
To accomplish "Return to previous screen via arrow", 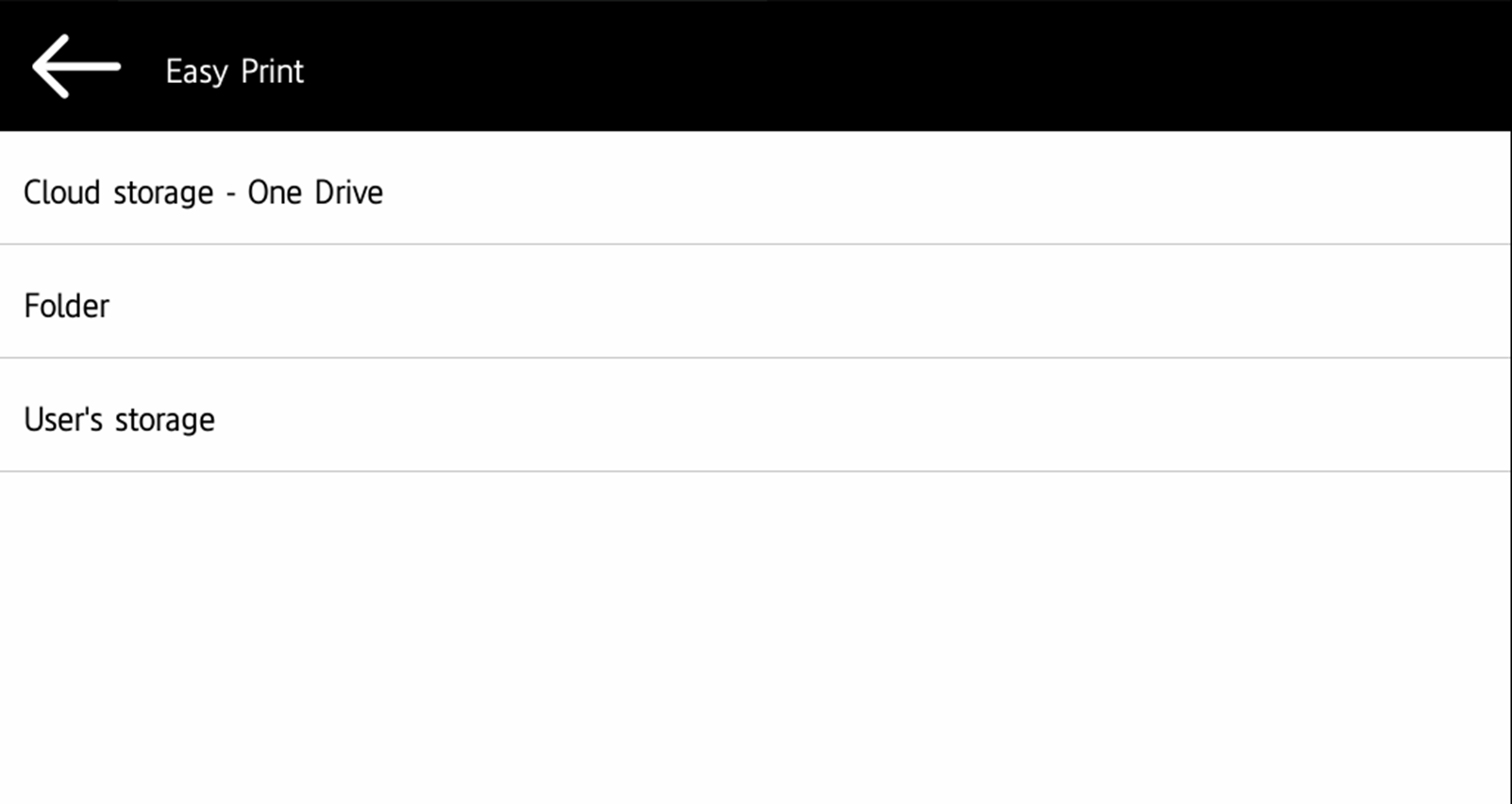I will point(76,66).
